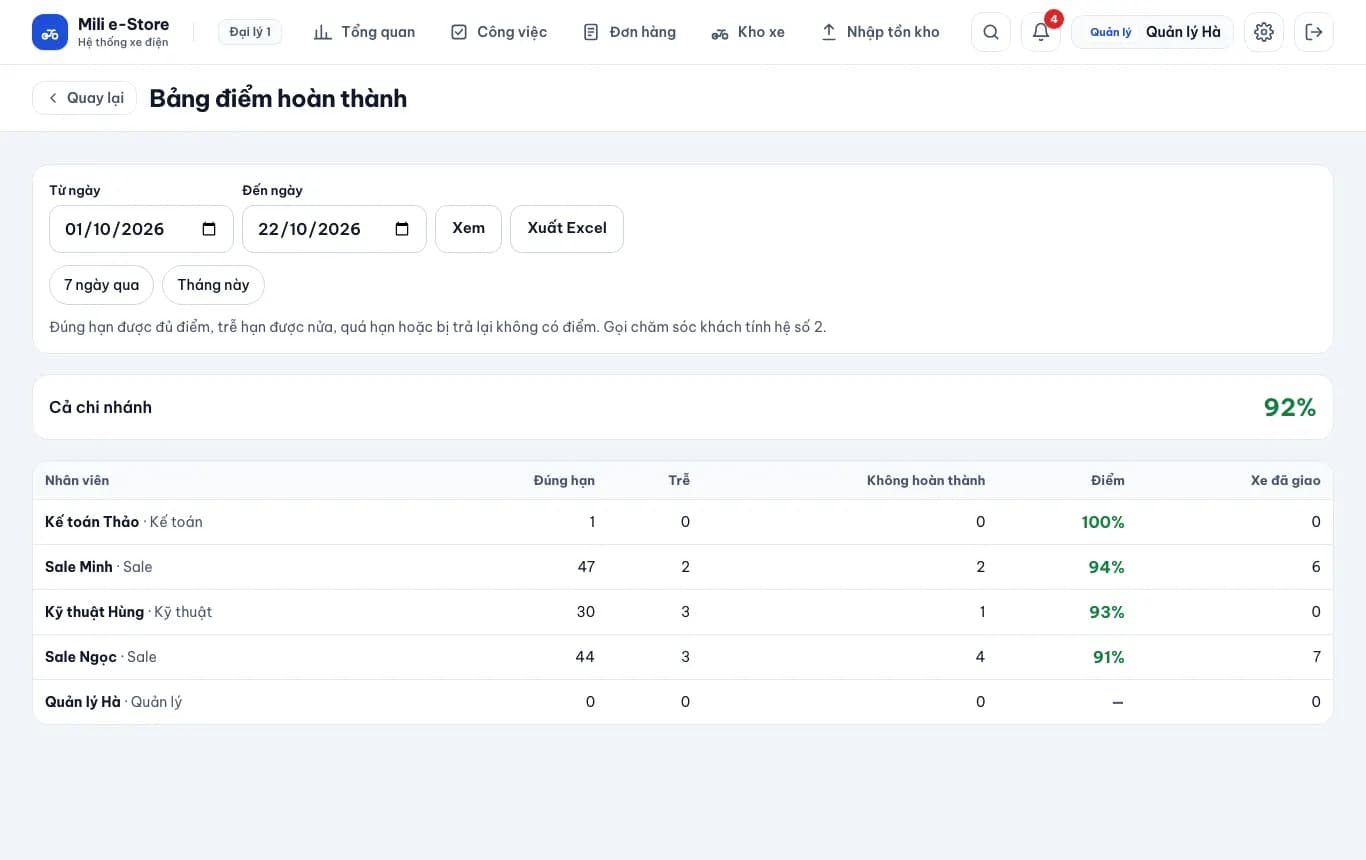Click the 92% branch score
1366x860 pixels.
point(1290,407)
